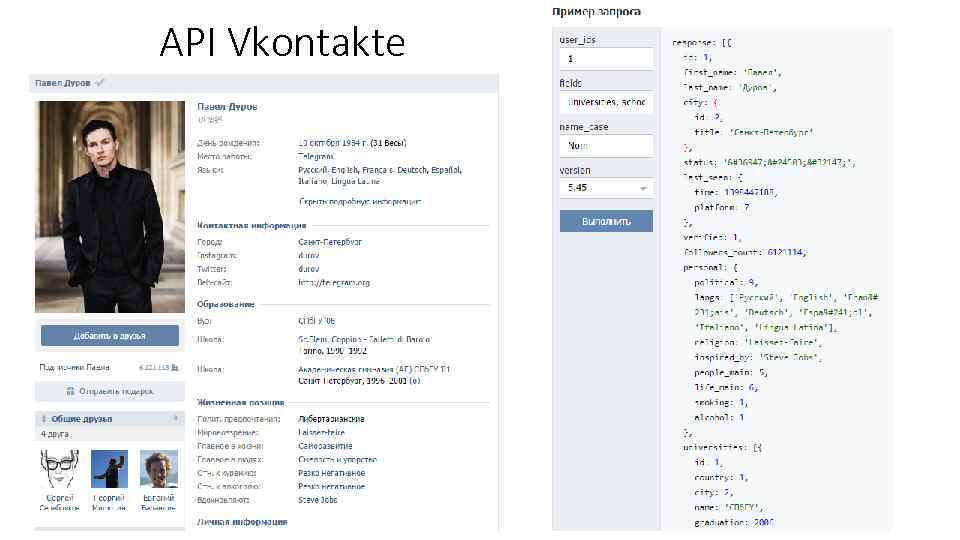Click the followers count 6 121 113
Viewport: 960px width, 540px height.
point(154,367)
